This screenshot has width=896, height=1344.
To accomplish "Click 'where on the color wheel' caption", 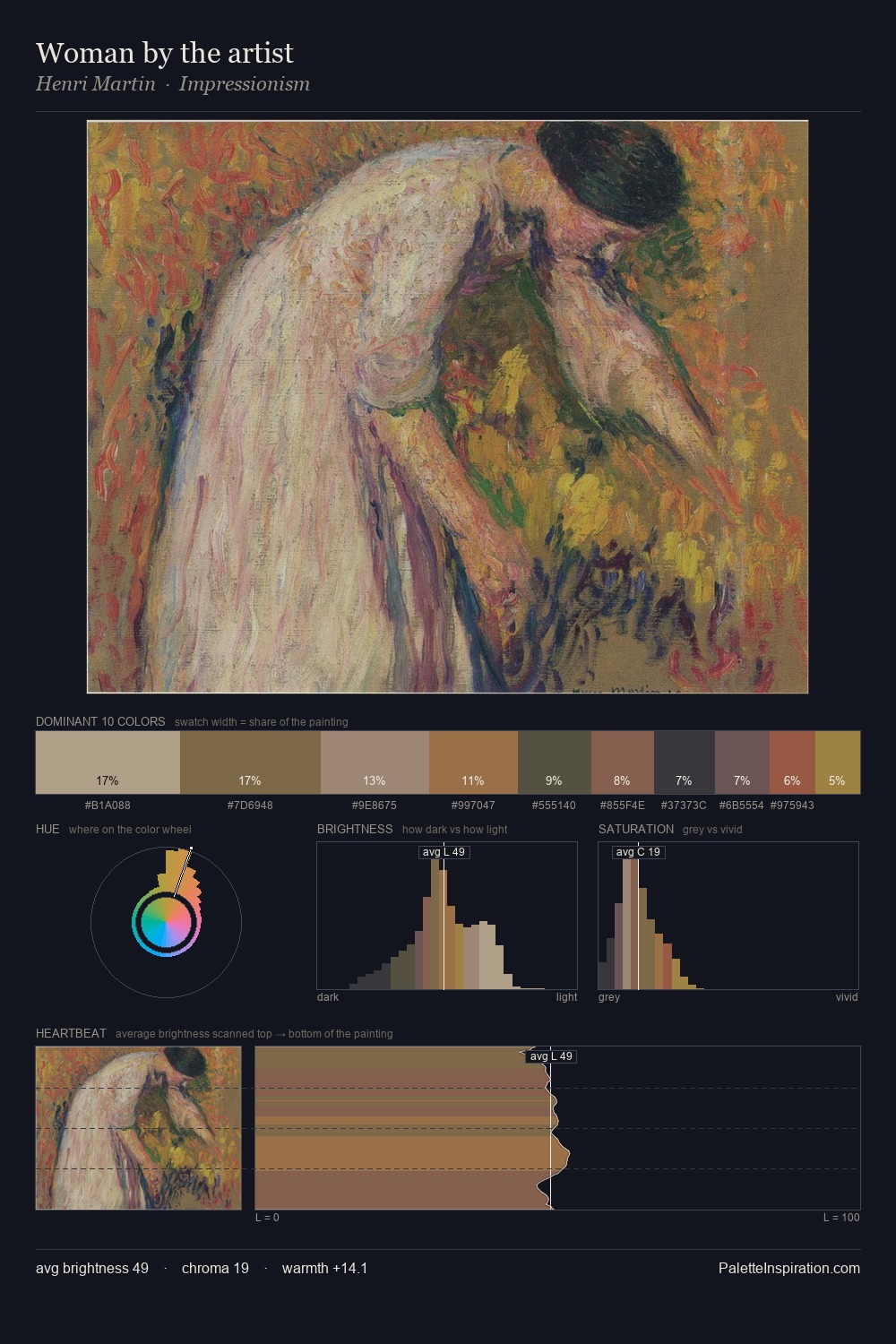I will tap(130, 830).
